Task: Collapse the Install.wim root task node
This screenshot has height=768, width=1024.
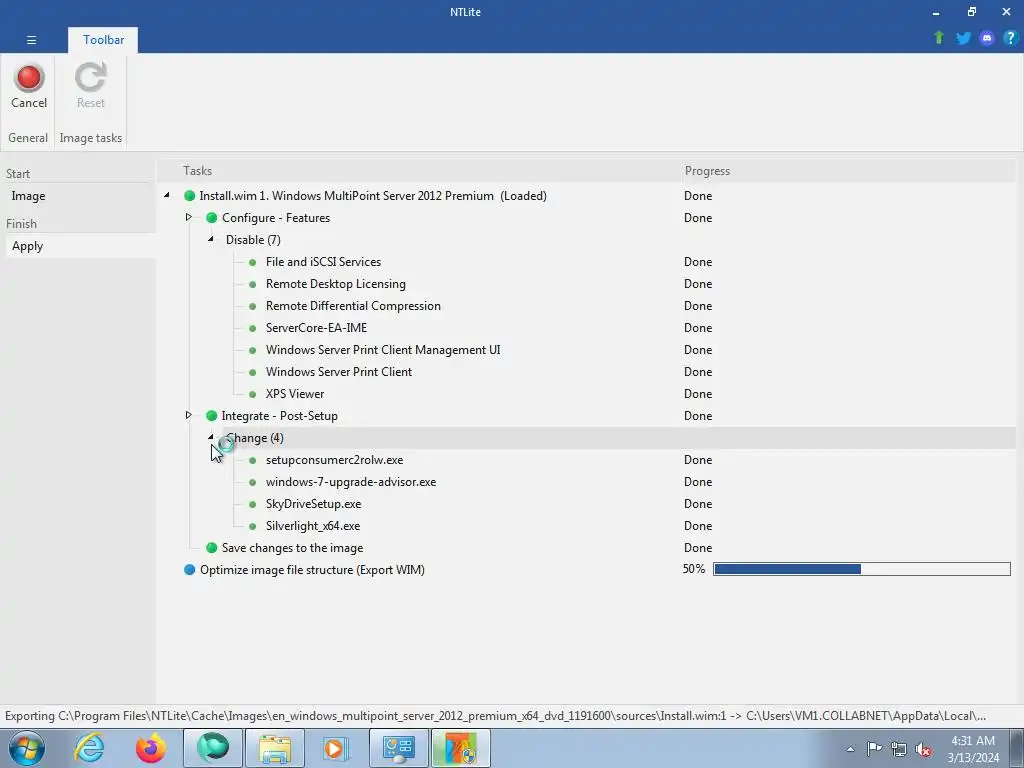Action: point(167,195)
